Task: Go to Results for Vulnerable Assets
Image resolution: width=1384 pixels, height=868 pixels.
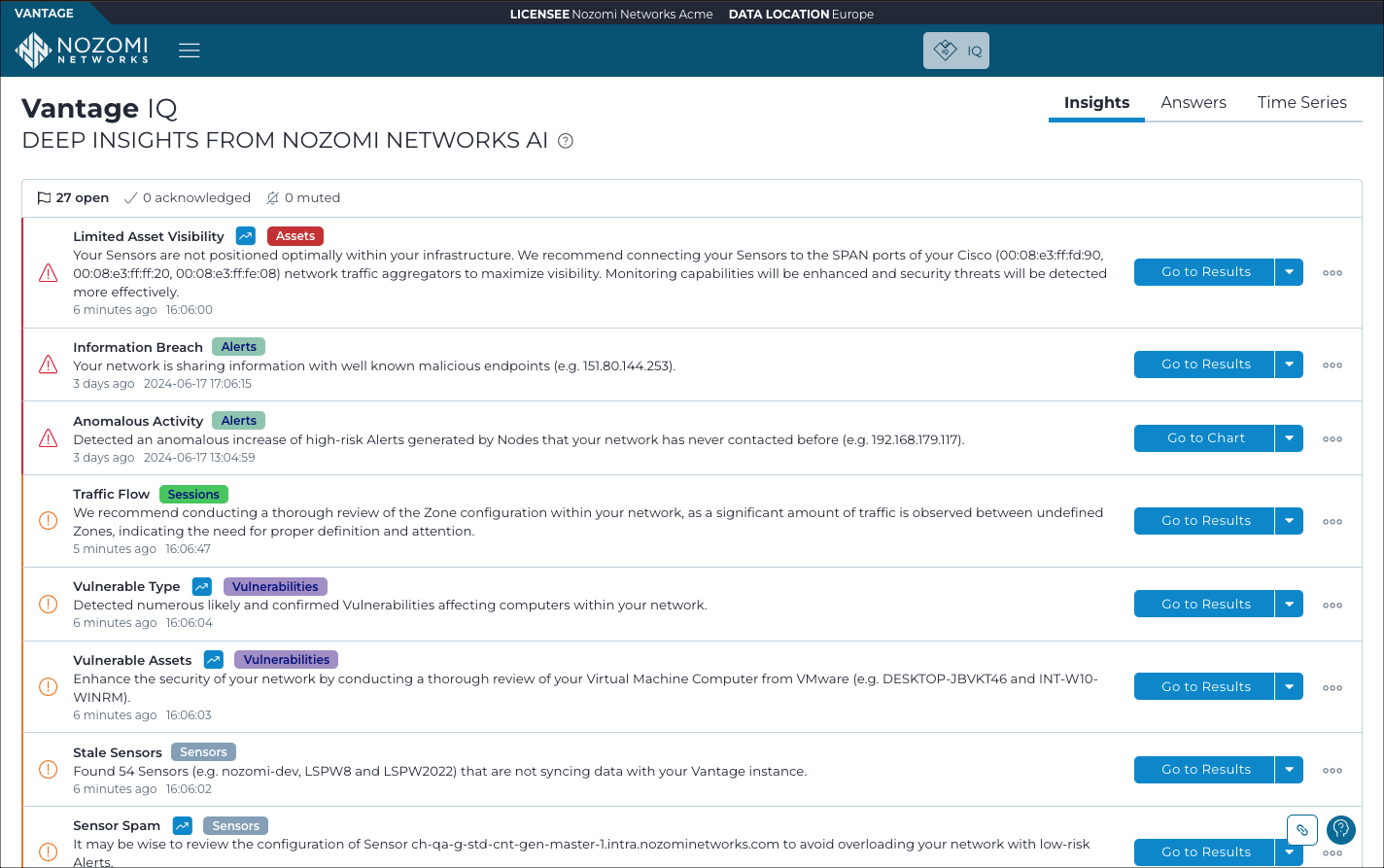Action: tap(1204, 687)
